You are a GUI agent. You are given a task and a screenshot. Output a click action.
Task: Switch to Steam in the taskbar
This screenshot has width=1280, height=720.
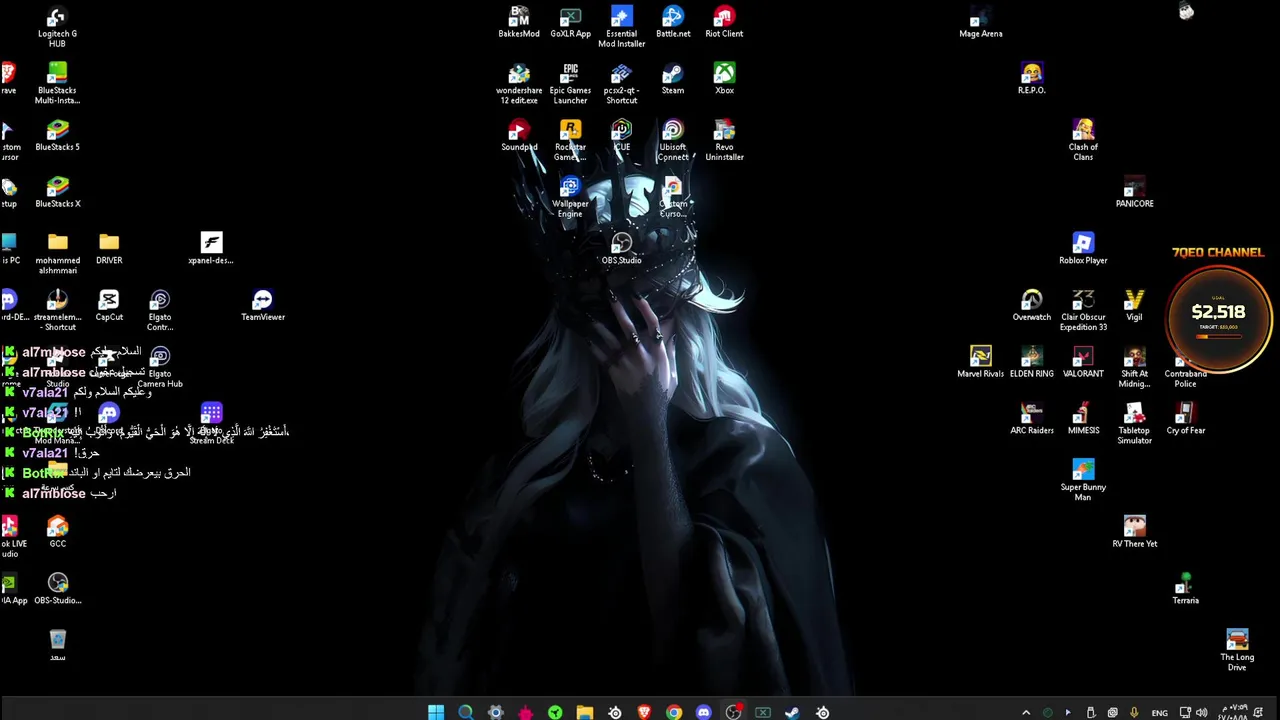793,712
